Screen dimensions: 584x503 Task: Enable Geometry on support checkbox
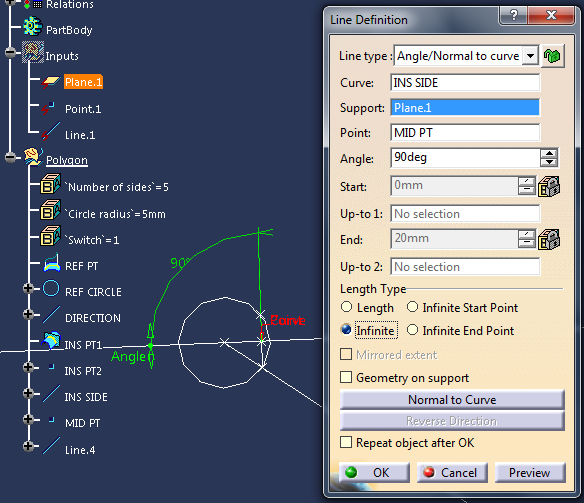point(346,377)
